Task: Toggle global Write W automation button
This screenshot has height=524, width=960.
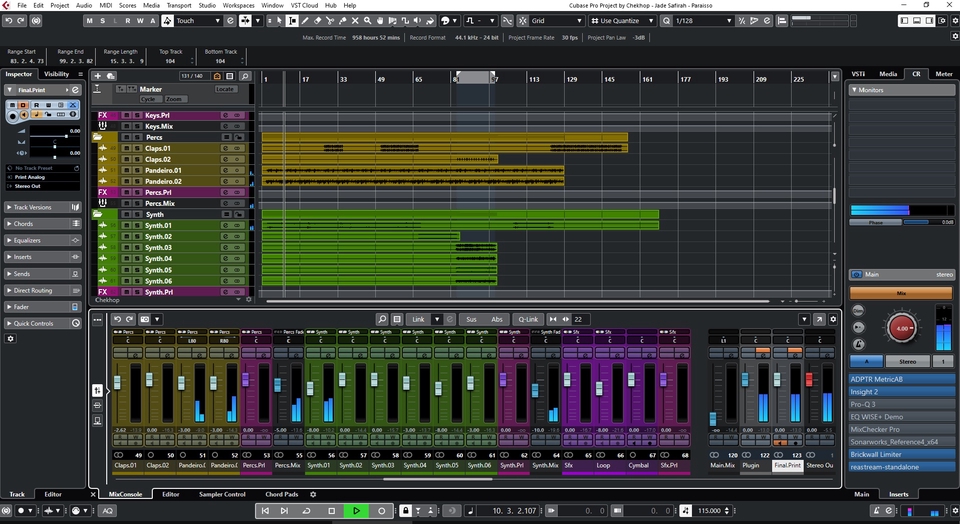Action: tap(140, 20)
